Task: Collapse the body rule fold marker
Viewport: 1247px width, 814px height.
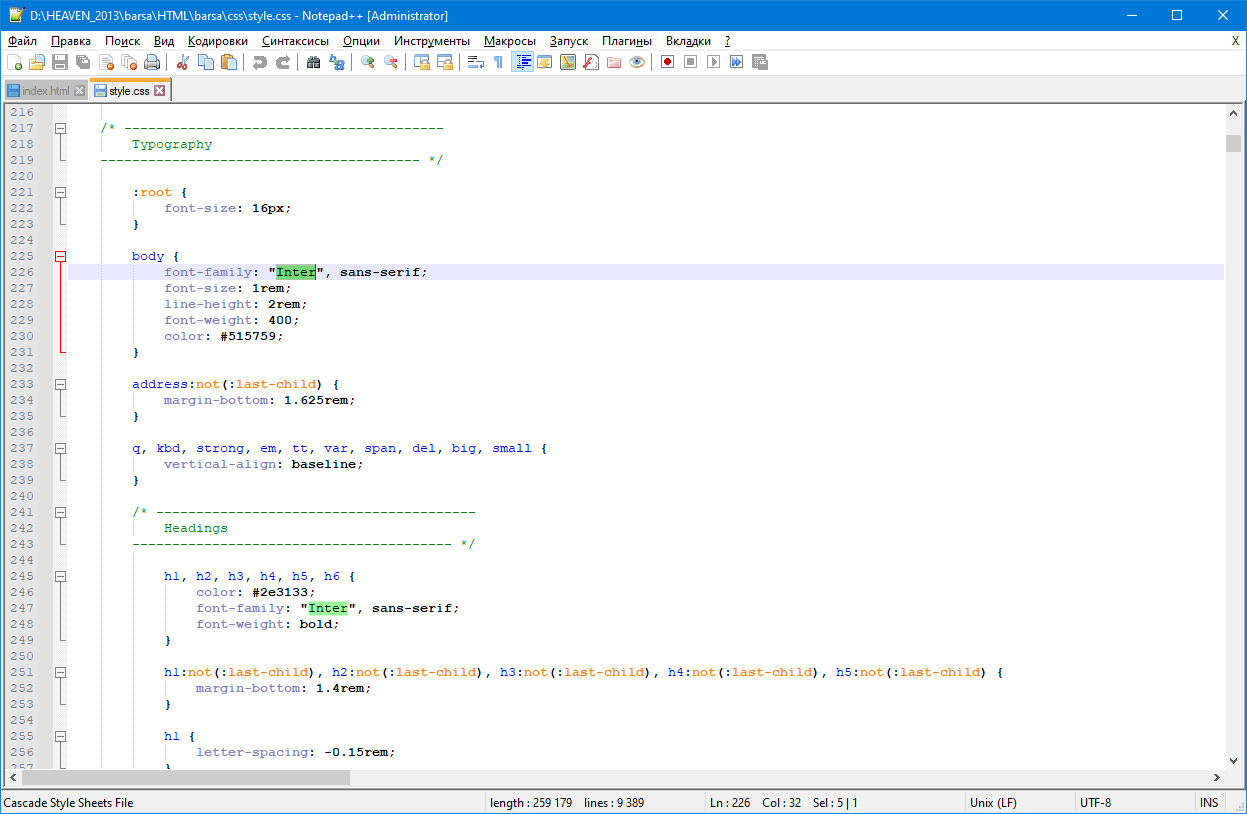Action: pos(61,256)
